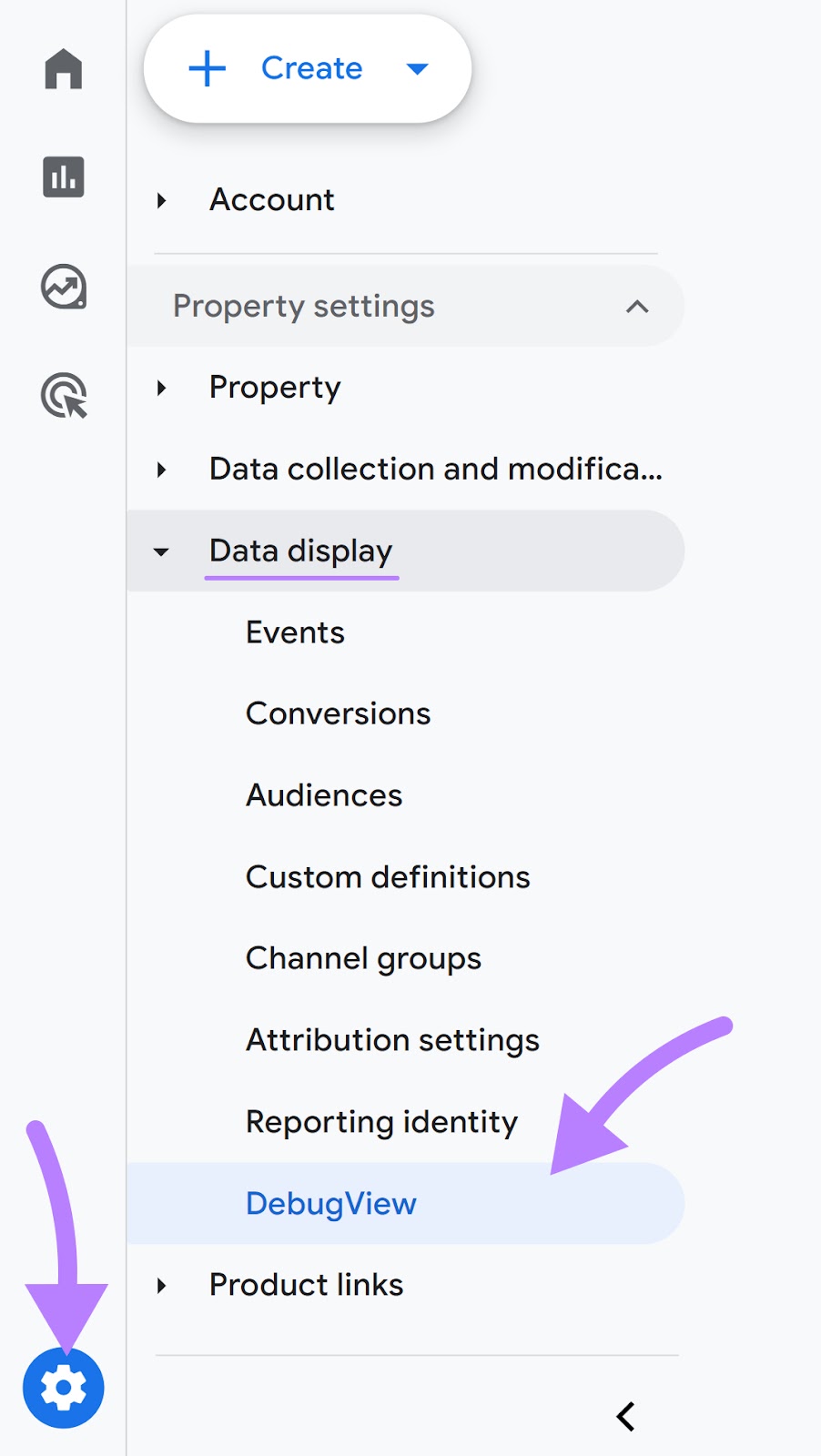This screenshot has height=1456, width=821.
Task: Open Attribution settings
Action: pos(391,1039)
